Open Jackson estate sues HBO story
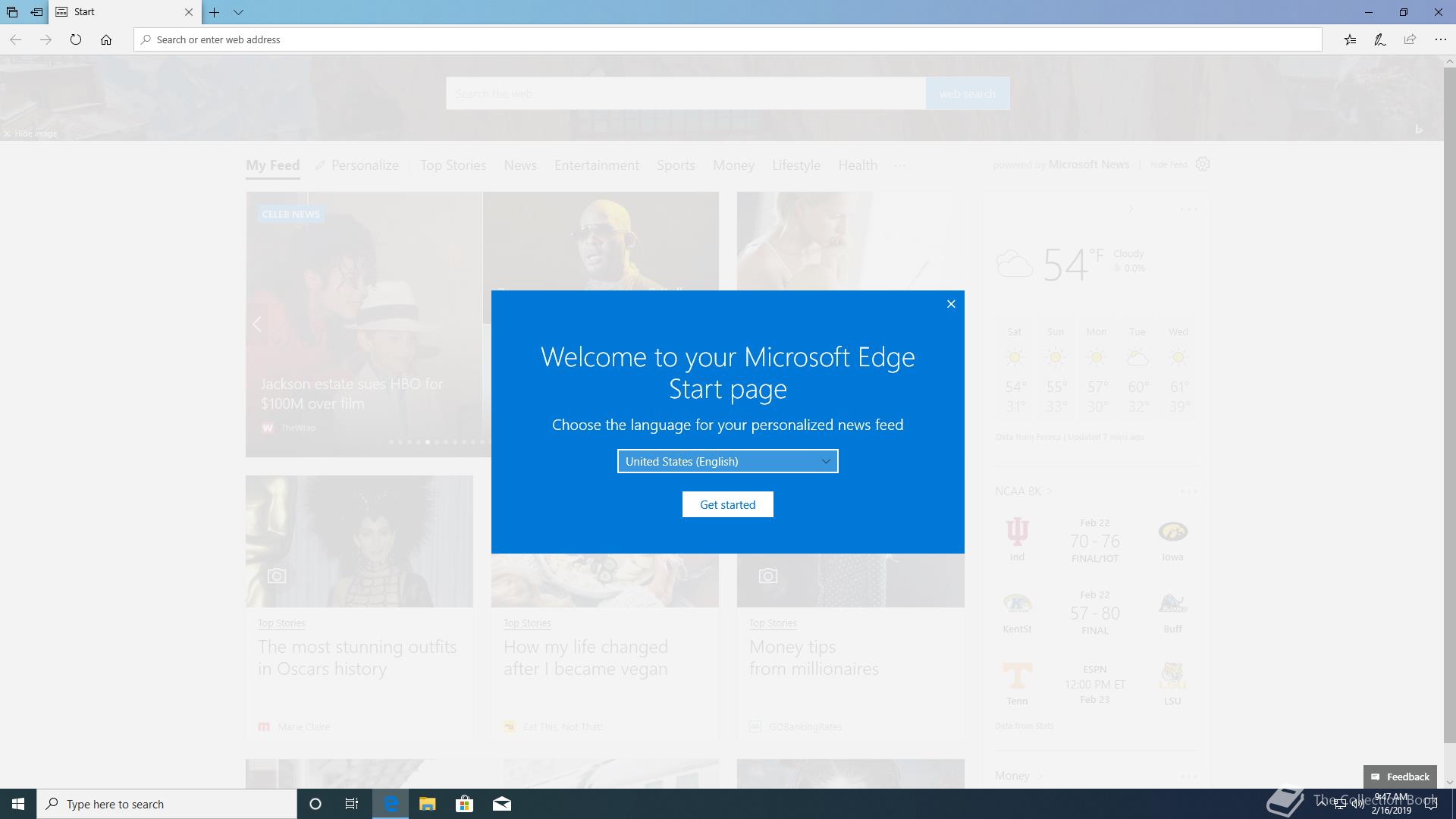The width and height of the screenshot is (1456, 819). 352,394
